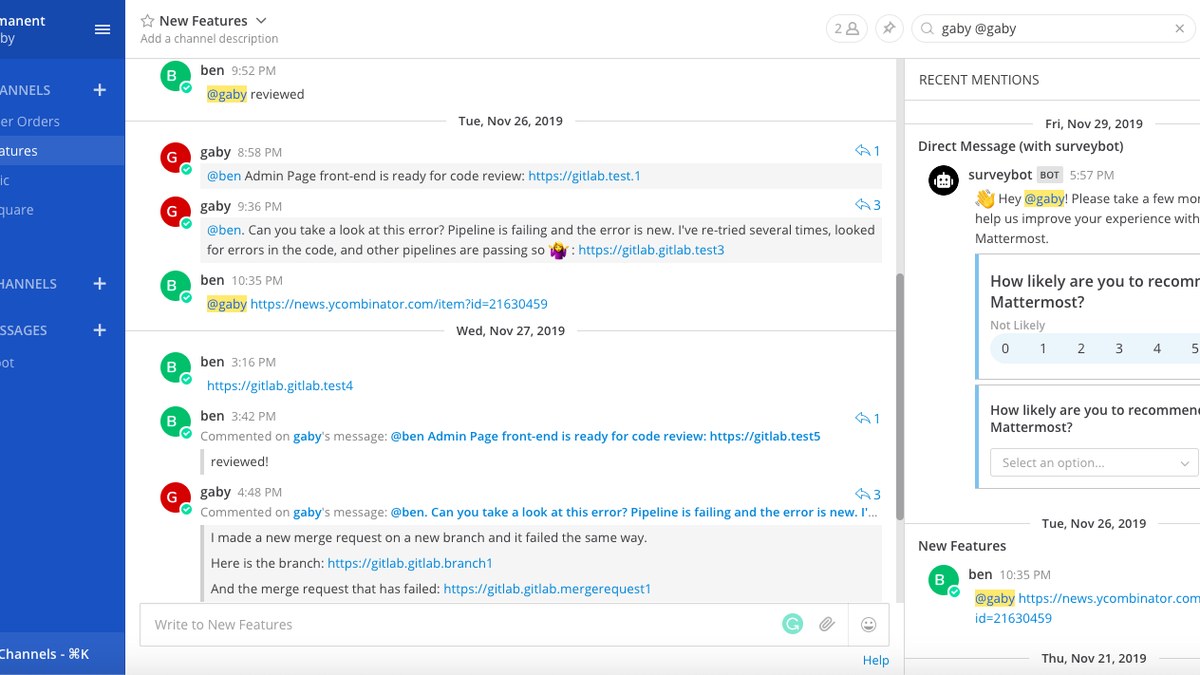The height and width of the screenshot is (675, 1200).
Task: Click the green Grammarly icon in message box
Action: pyautogui.click(x=792, y=624)
